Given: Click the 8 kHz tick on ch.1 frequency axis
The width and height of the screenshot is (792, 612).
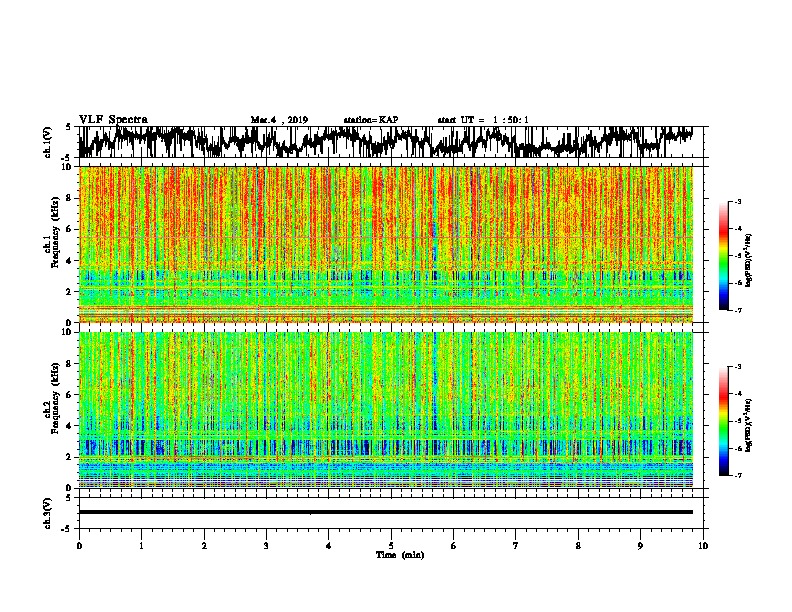Looking at the screenshot, I should pos(69,198).
